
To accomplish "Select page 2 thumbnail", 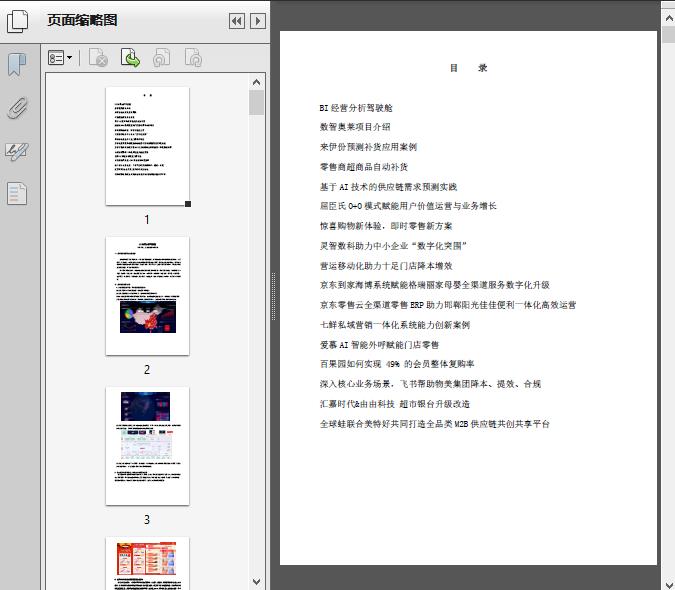I will (147, 296).
